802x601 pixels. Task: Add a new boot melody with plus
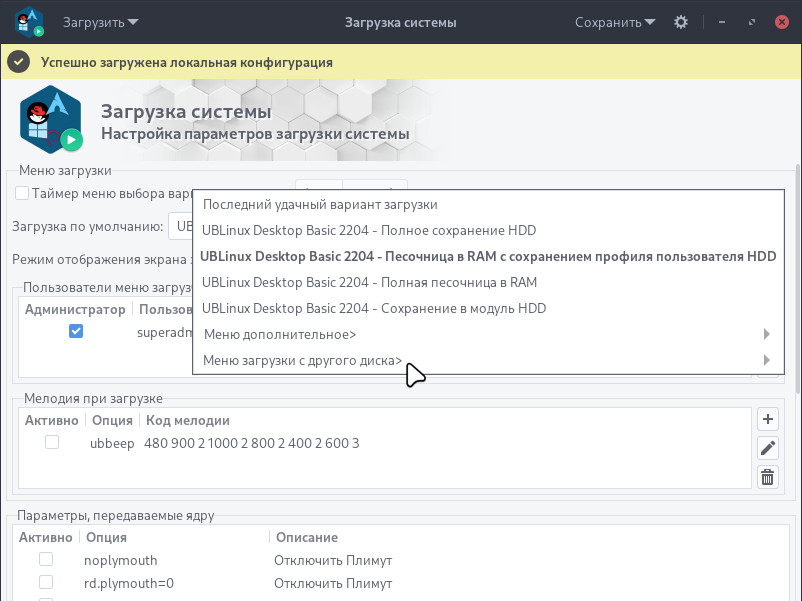[x=768, y=419]
